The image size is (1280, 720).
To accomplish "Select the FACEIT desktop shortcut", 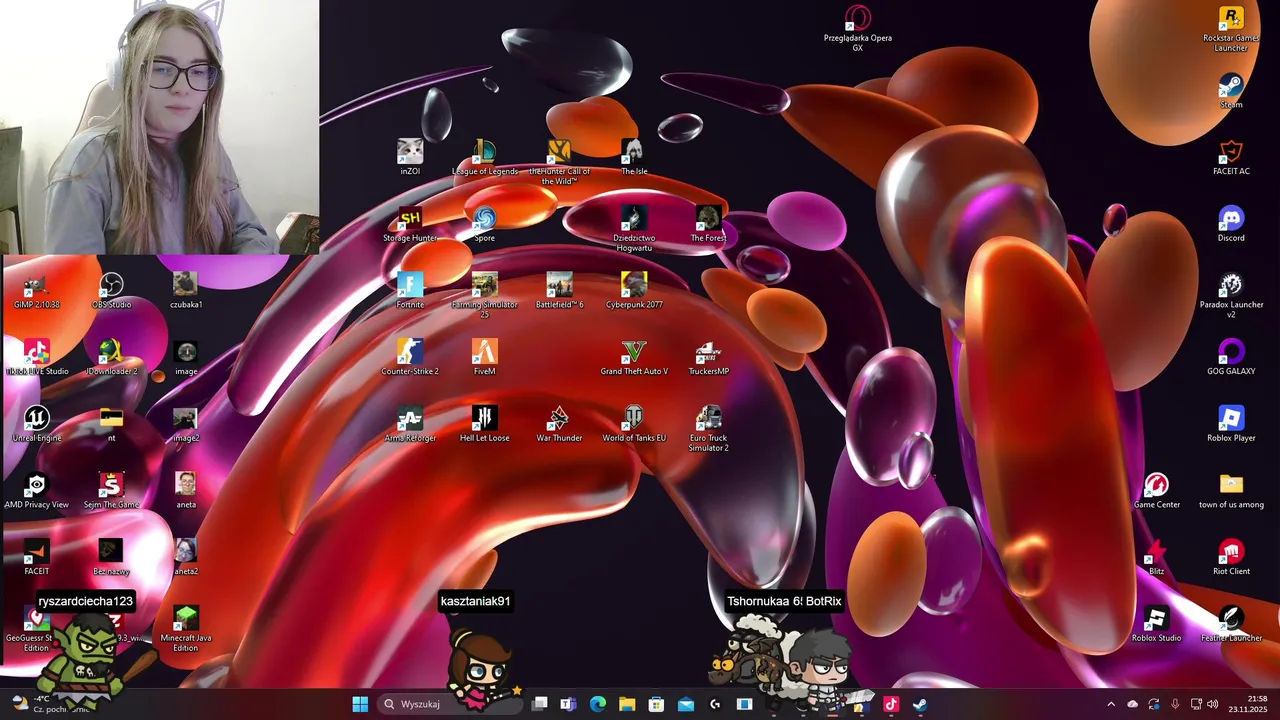I will (x=37, y=558).
